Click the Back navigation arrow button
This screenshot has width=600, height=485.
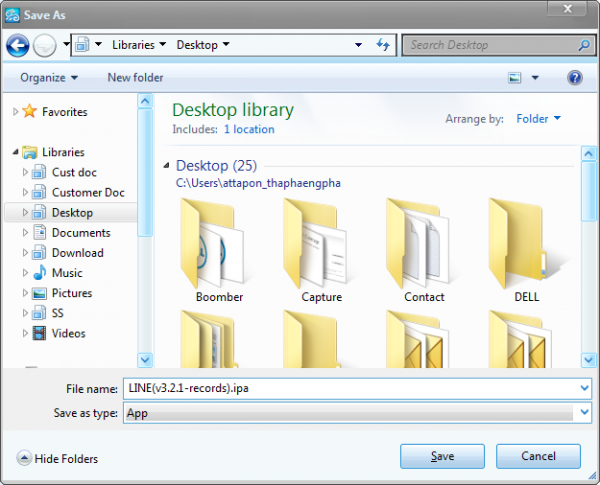(18, 45)
